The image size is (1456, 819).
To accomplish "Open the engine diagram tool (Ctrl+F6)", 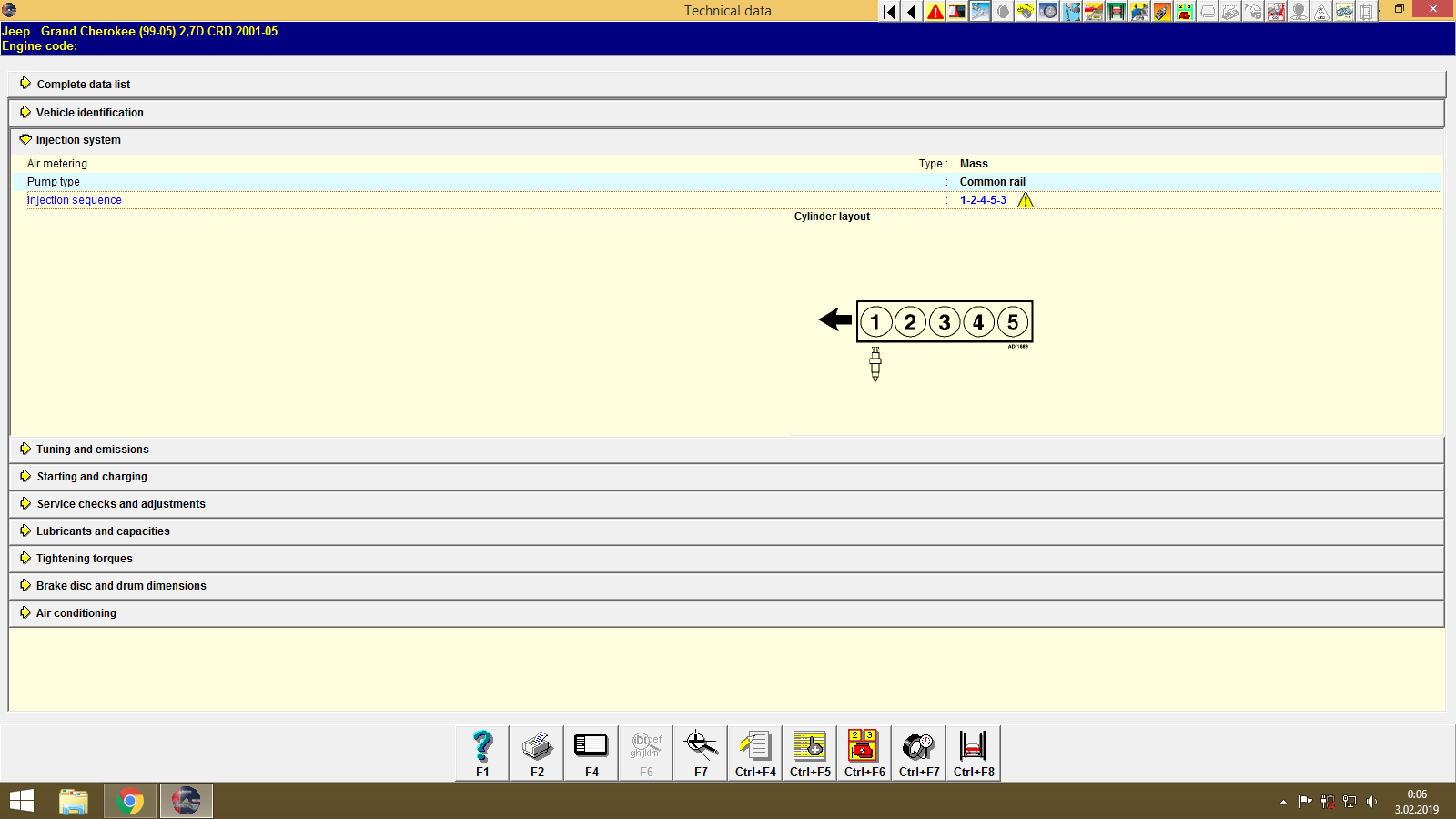I will (864, 753).
